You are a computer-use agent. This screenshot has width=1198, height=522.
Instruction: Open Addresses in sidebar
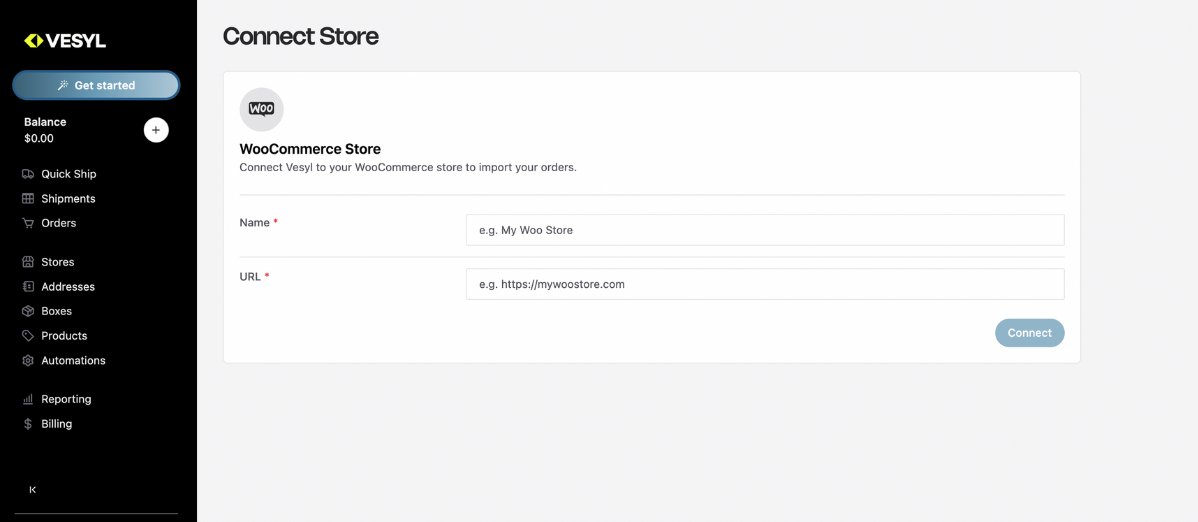pos(68,287)
